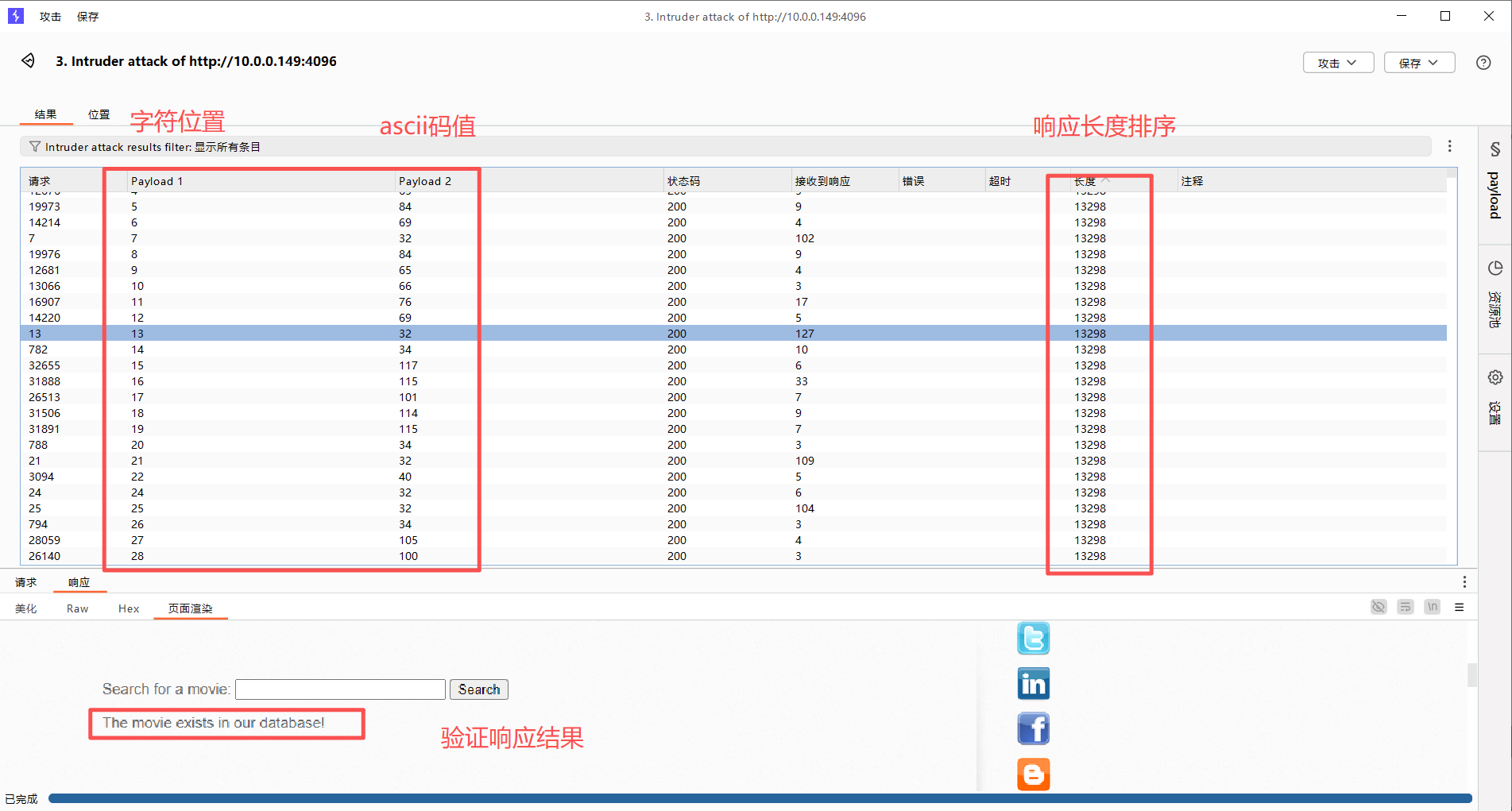
Task: Open the 保存 menu in title bar
Action: click(x=87, y=17)
